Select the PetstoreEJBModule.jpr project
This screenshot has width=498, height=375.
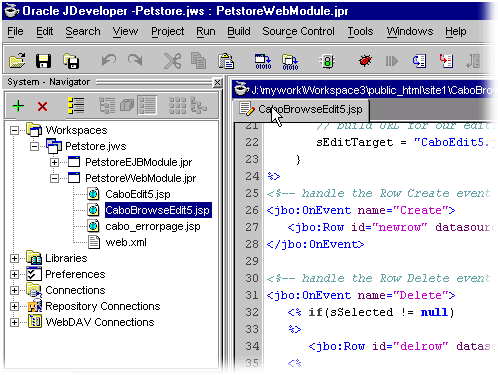click(138, 162)
